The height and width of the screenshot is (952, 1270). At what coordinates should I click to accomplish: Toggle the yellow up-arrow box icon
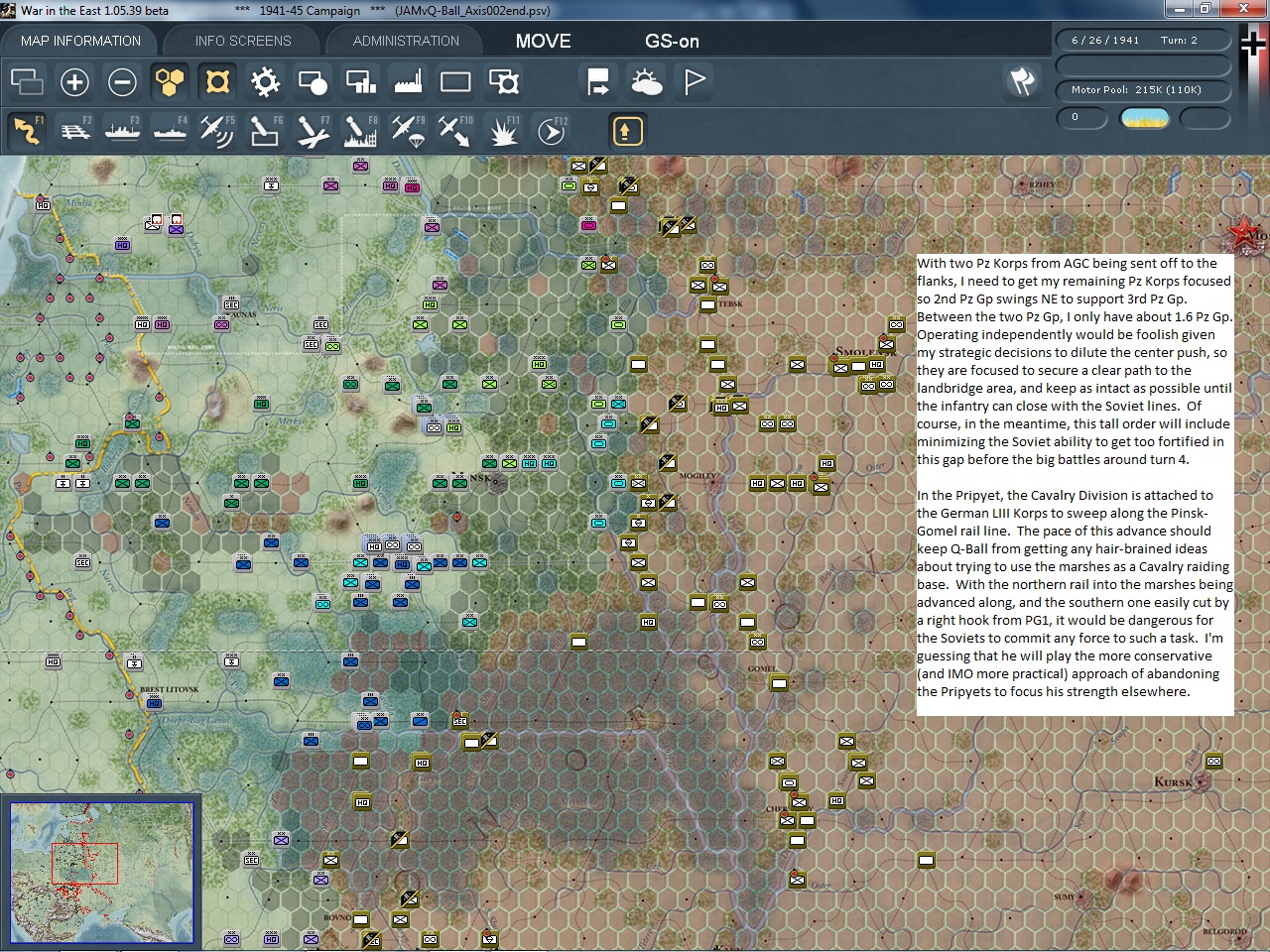pyautogui.click(x=627, y=131)
